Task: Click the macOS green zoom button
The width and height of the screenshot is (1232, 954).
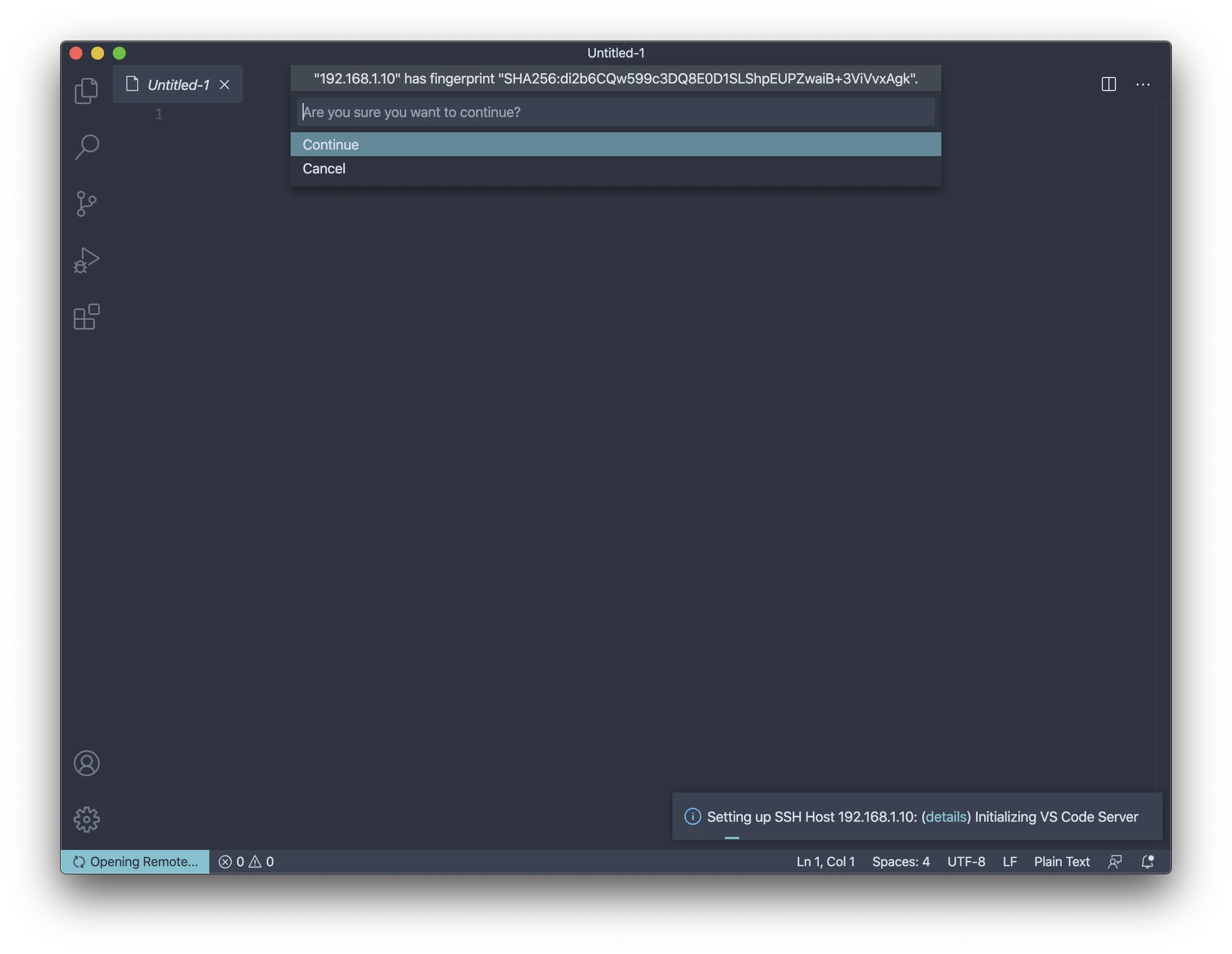Action: 119,53
